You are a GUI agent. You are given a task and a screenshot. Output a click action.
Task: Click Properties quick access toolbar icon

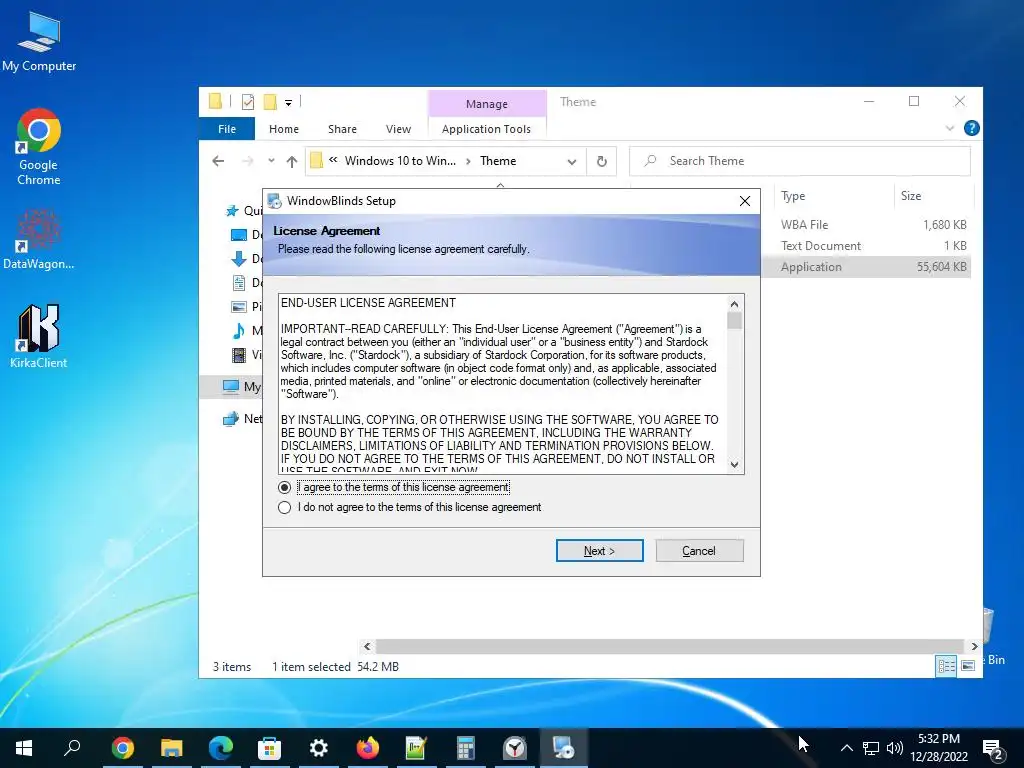tap(248, 101)
